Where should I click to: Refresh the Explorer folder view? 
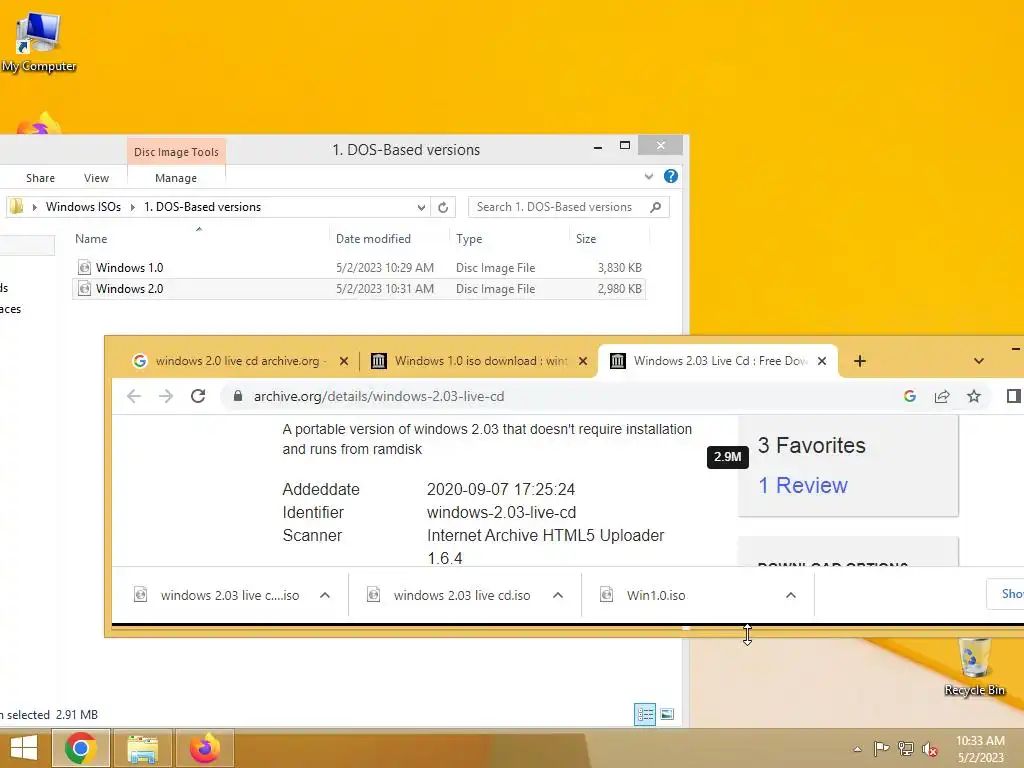[x=443, y=207]
